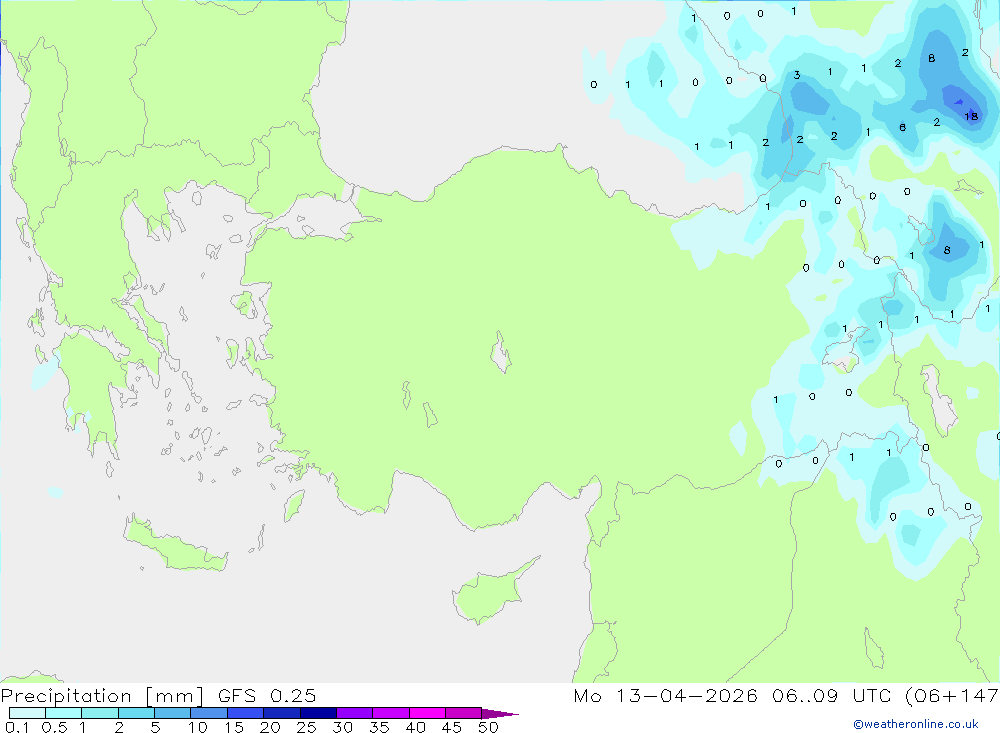Click the '45' legend scale label
Viewport: 1000px width, 733px height.
pos(452,727)
